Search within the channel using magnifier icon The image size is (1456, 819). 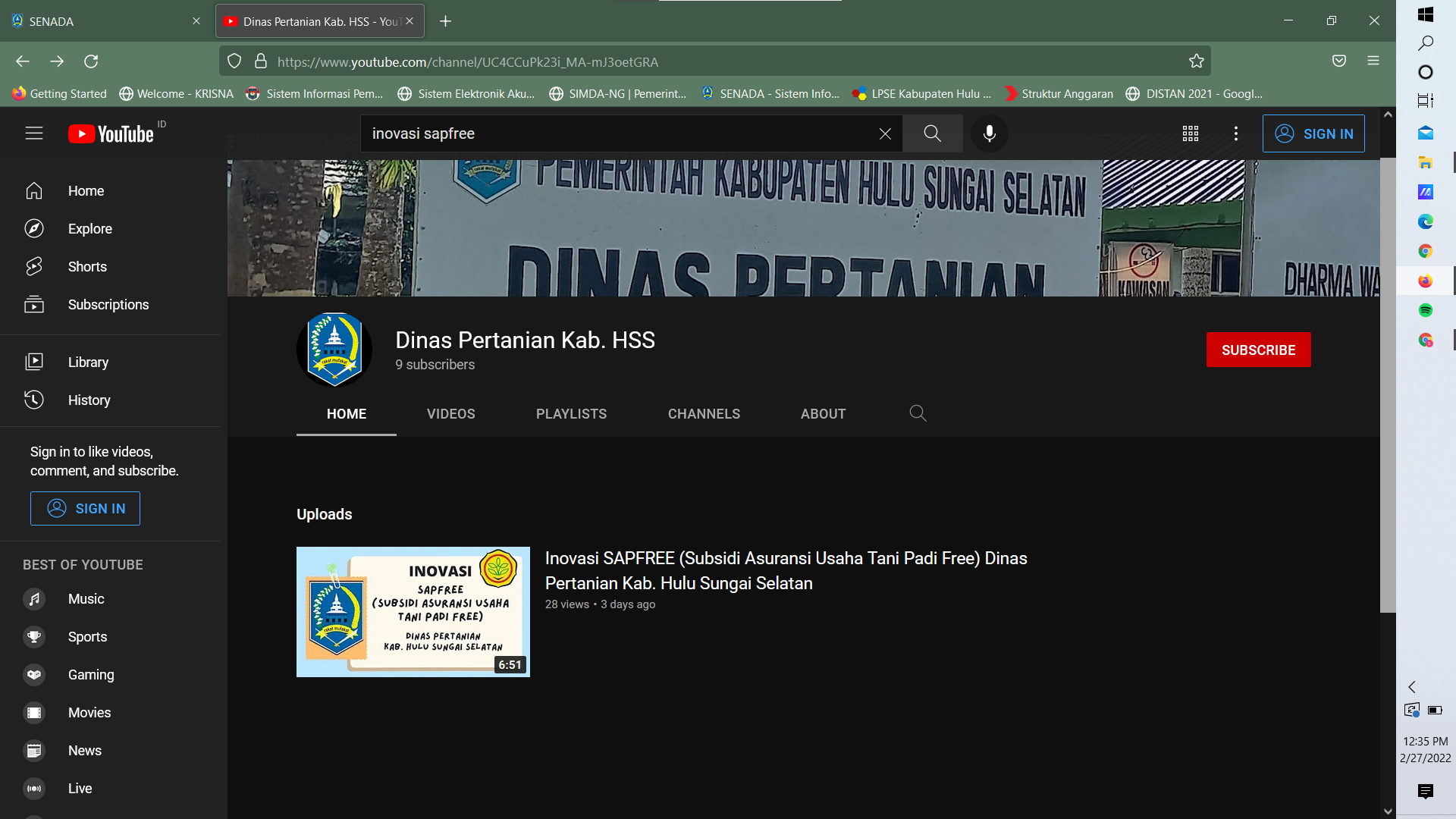pyautogui.click(x=918, y=413)
